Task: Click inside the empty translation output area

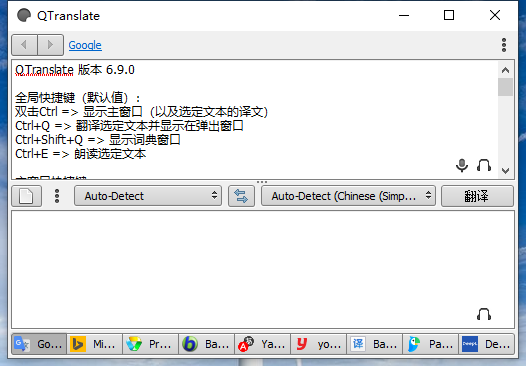Action: (263, 269)
